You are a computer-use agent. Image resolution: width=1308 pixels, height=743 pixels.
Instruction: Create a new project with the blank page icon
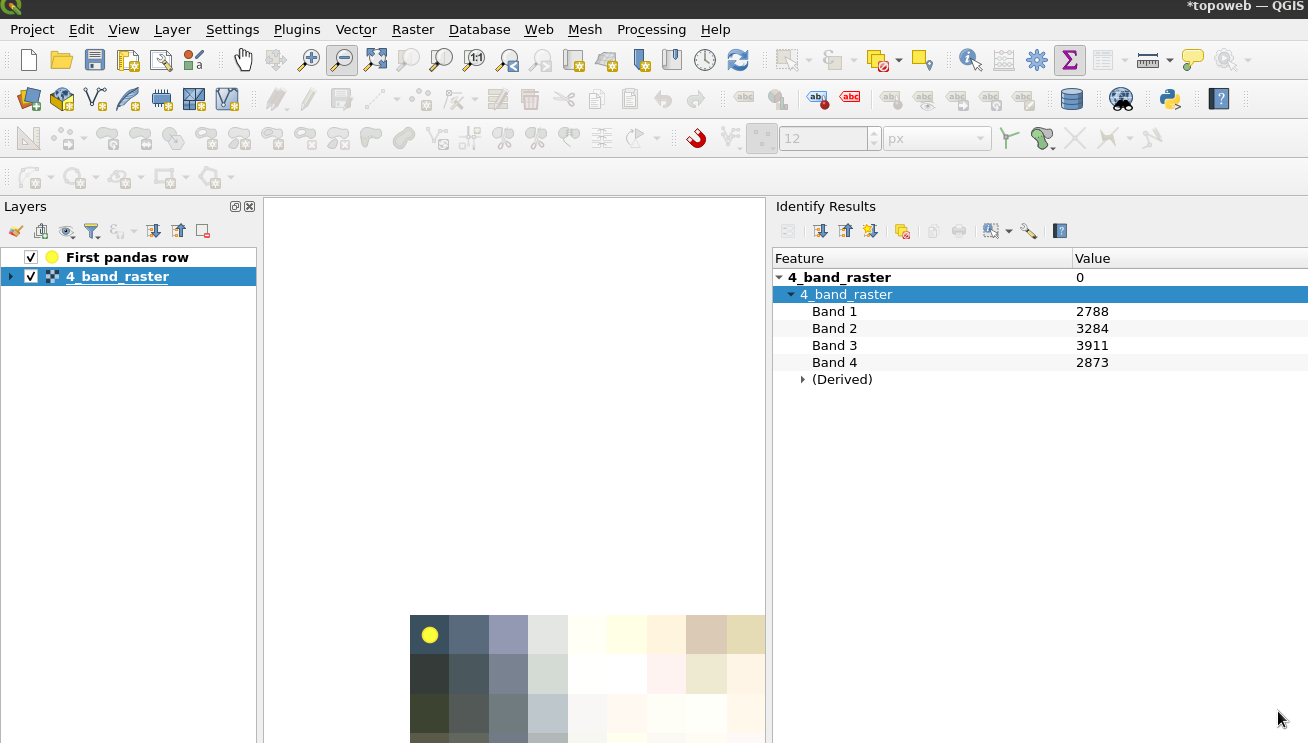click(x=29, y=60)
